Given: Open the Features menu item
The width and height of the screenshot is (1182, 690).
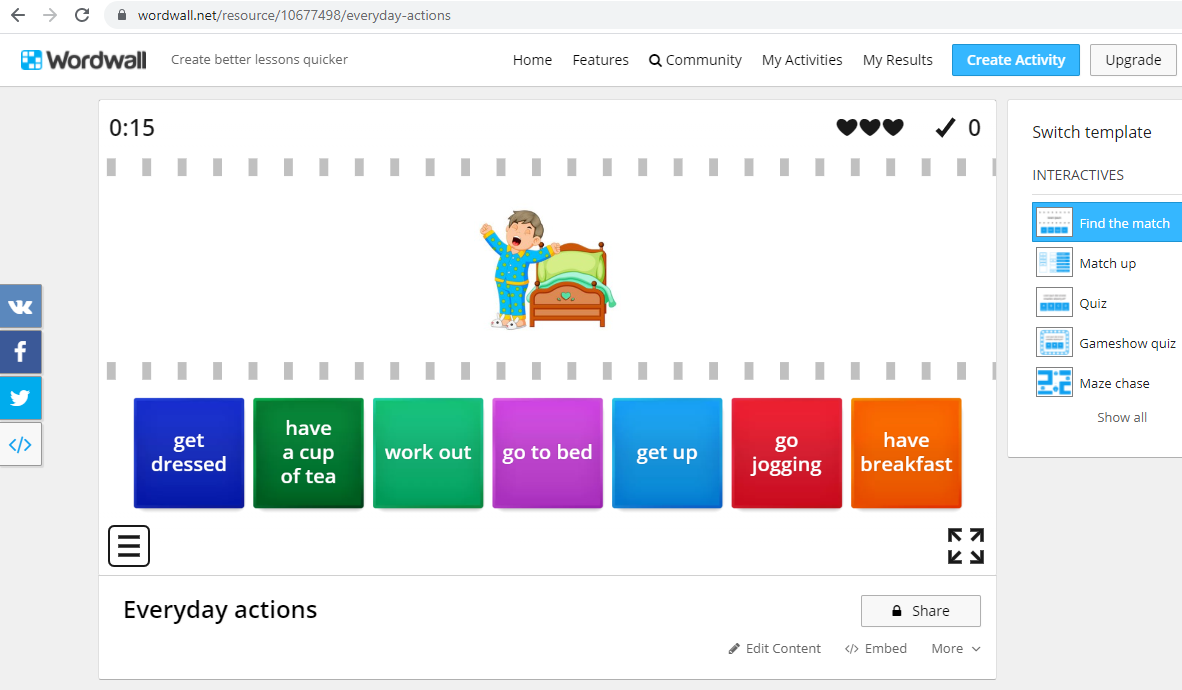Looking at the screenshot, I should (x=600, y=60).
